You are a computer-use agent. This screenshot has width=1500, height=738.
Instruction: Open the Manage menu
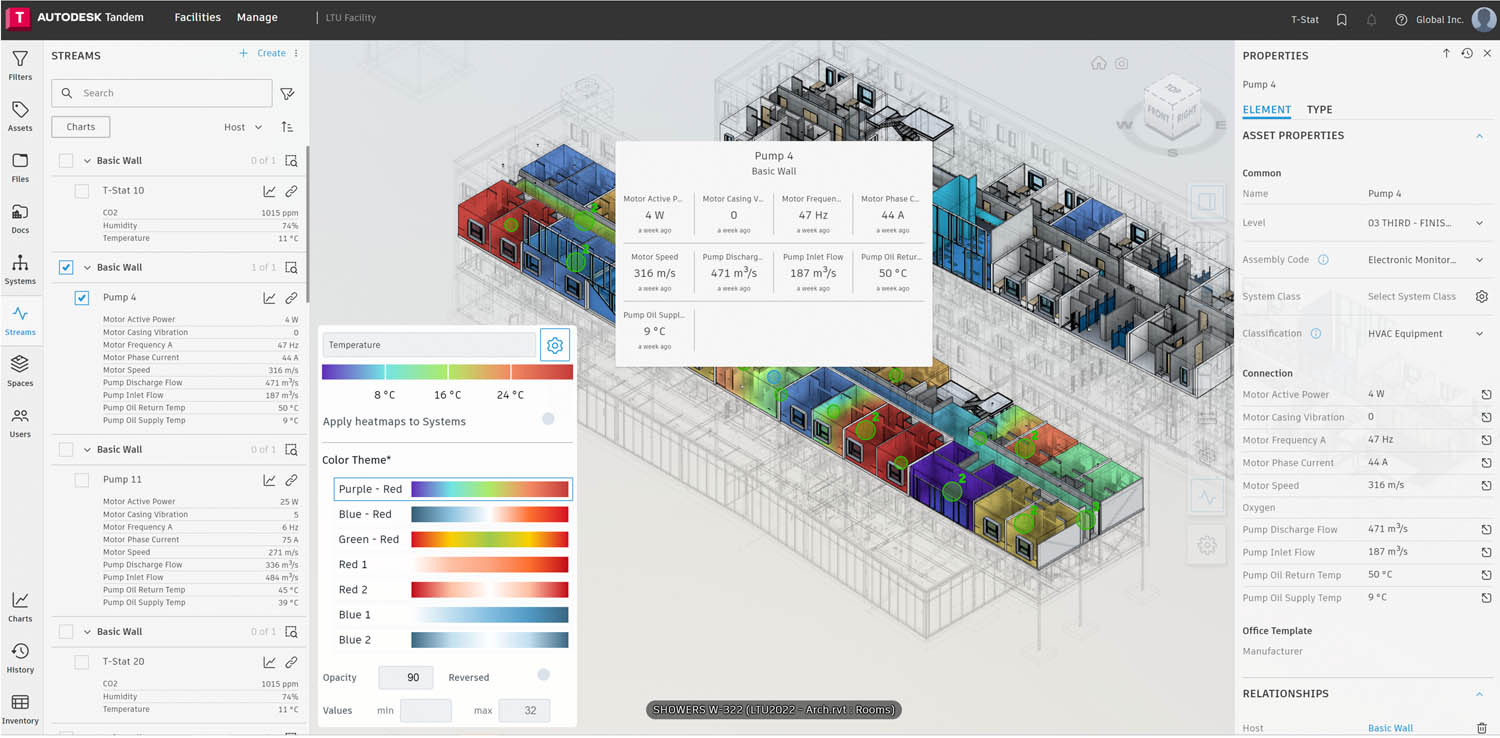(256, 17)
